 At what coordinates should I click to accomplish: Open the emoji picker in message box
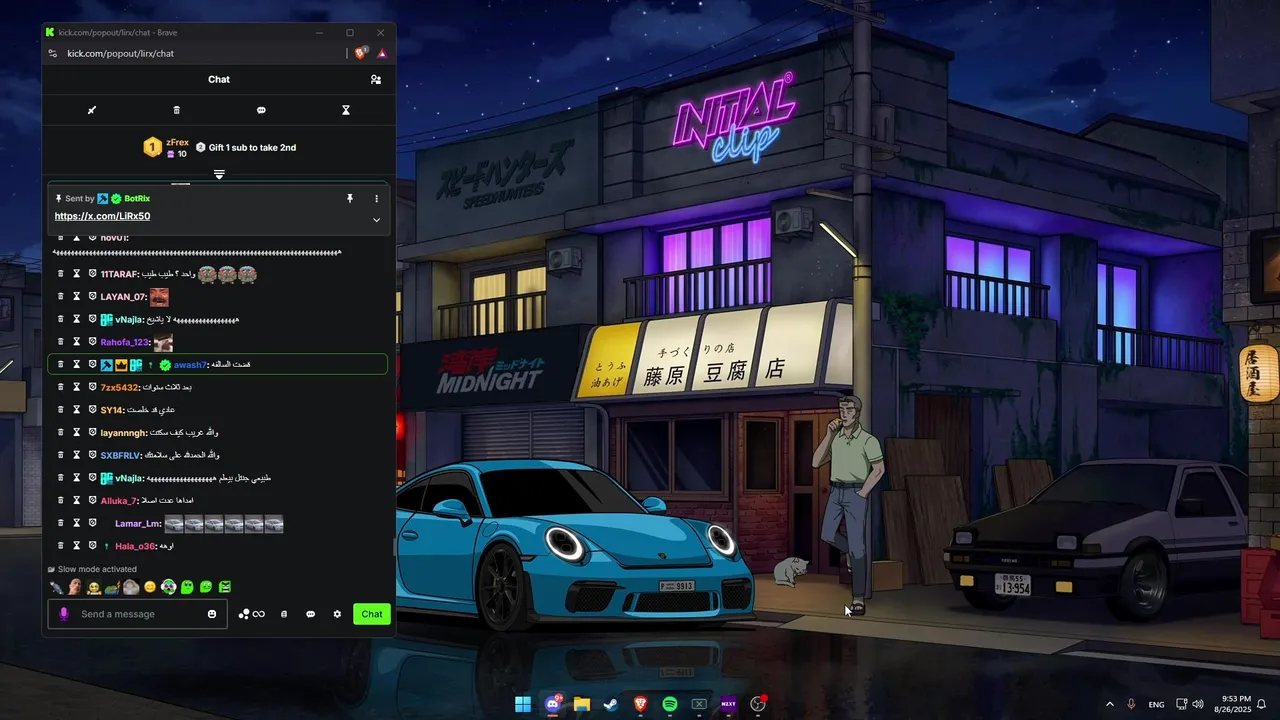tap(212, 614)
